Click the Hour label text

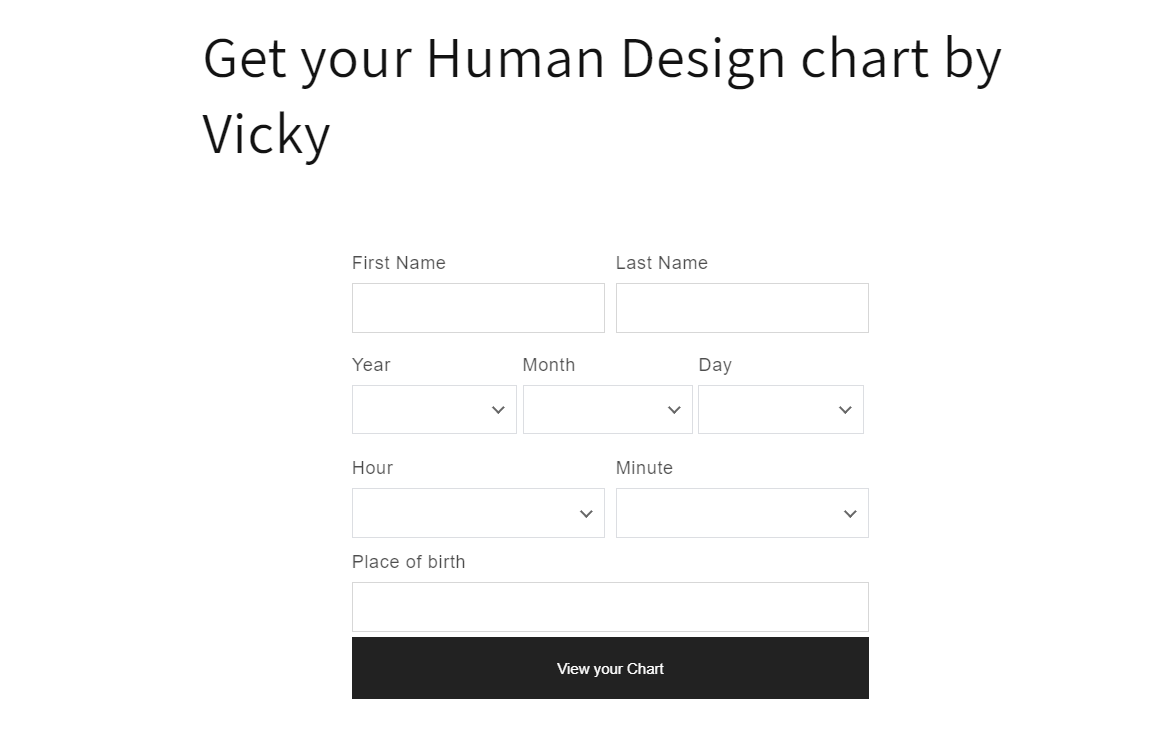tap(372, 468)
